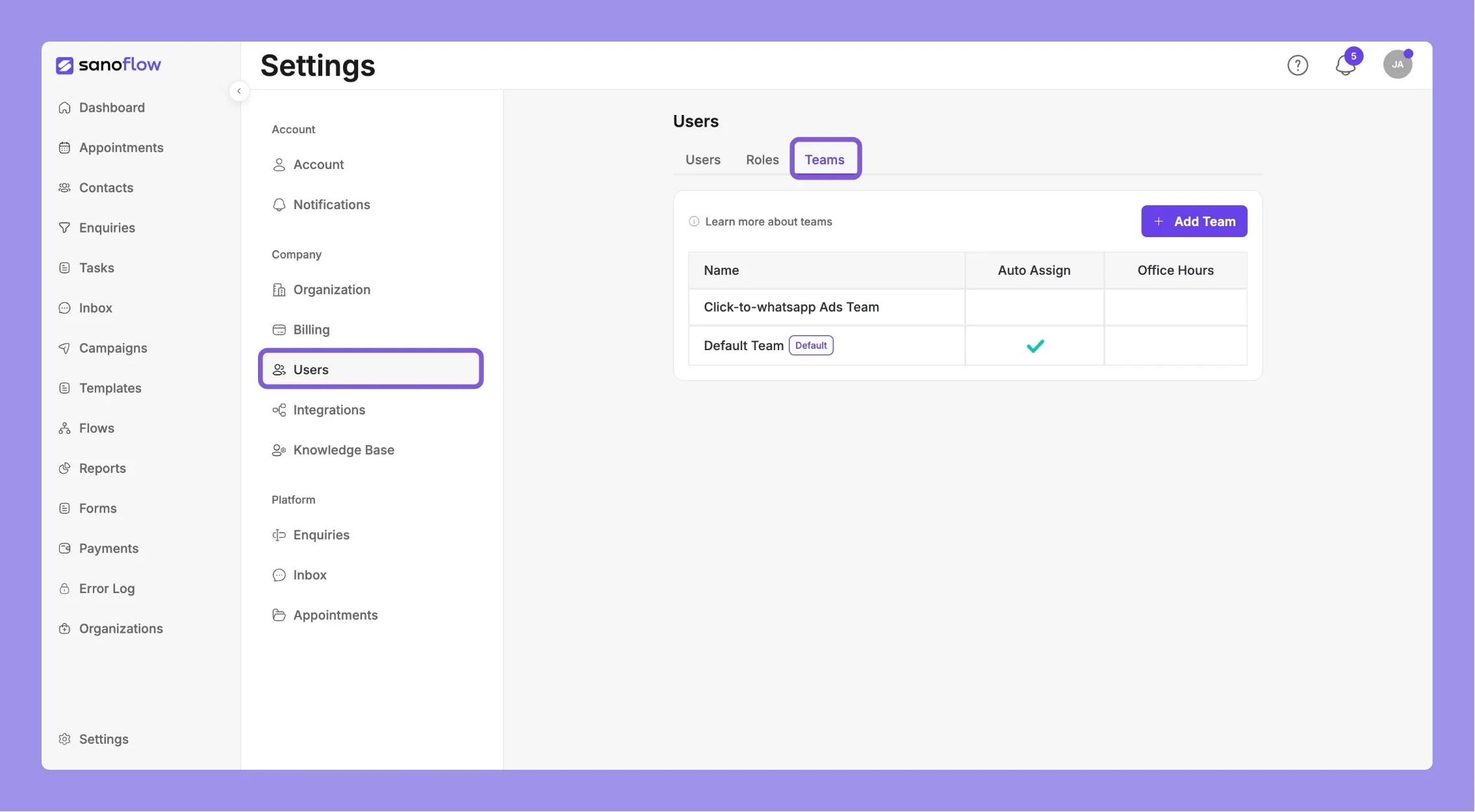Click the Tasks icon in sidebar
Image resolution: width=1475 pixels, height=812 pixels.
pos(64,268)
